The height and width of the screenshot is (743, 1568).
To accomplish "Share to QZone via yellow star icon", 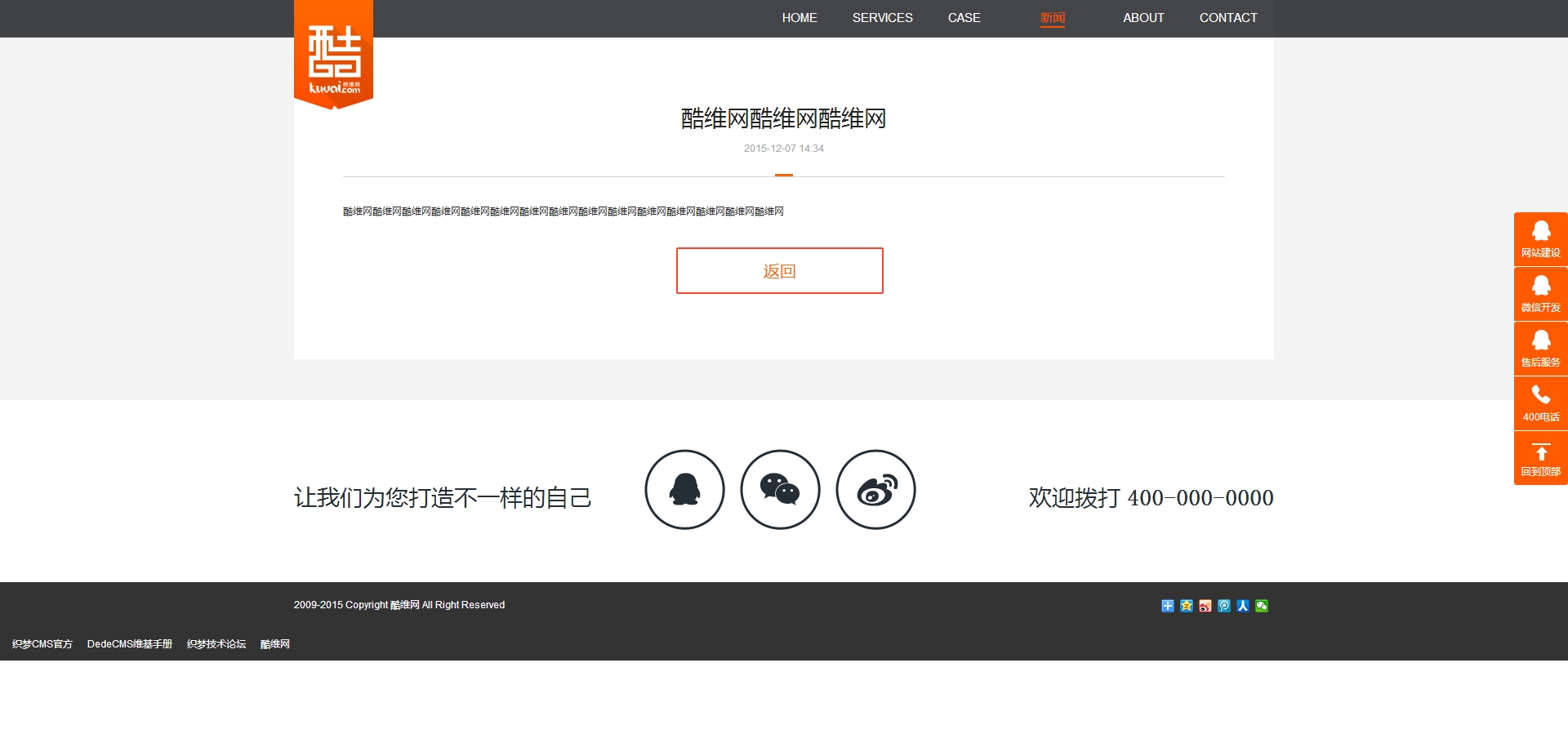I will coord(1187,606).
